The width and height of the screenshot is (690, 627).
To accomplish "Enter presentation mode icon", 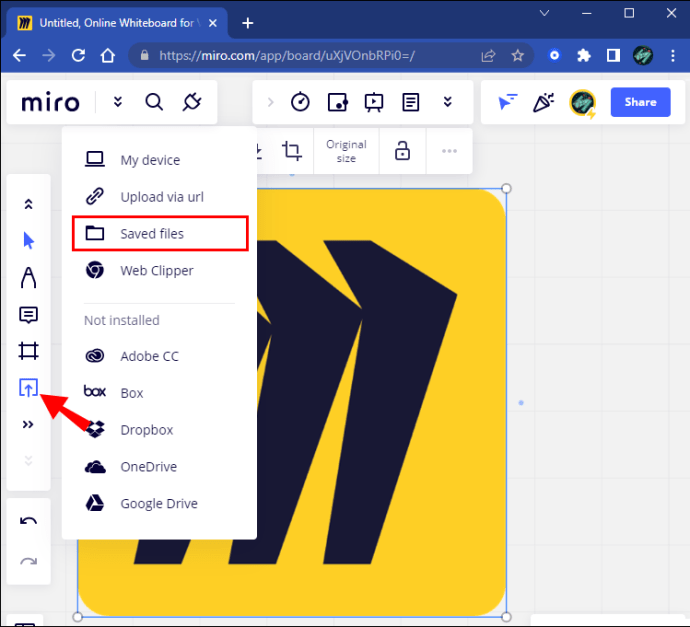I will (x=374, y=103).
